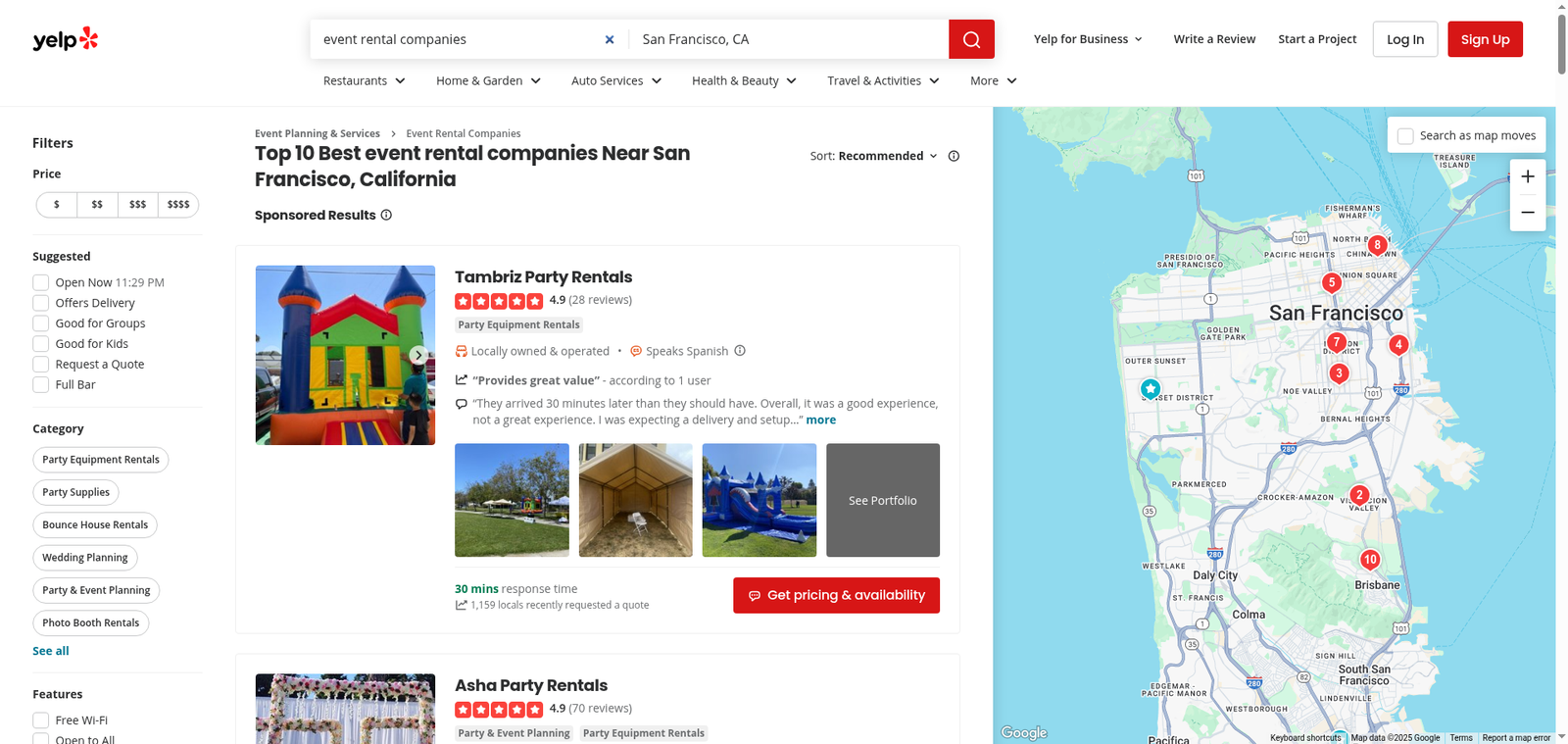Image resolution: width=1568 pixels, height=744 pixels.
Task: Click the blue star map marker
Action: 1151,388
